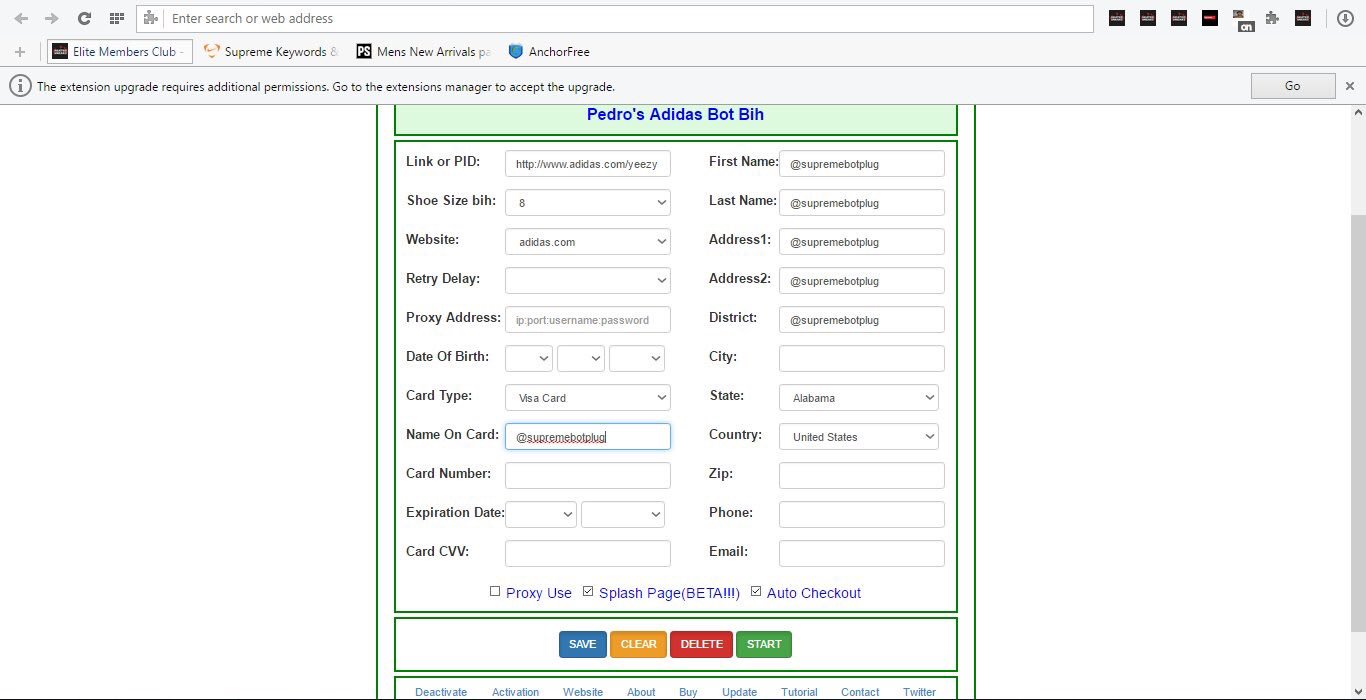The width and height of the screenshot is (1366, 700).
Task: Expand the Shoe Size bih dropdown
Action: click(x=588, y=202)
